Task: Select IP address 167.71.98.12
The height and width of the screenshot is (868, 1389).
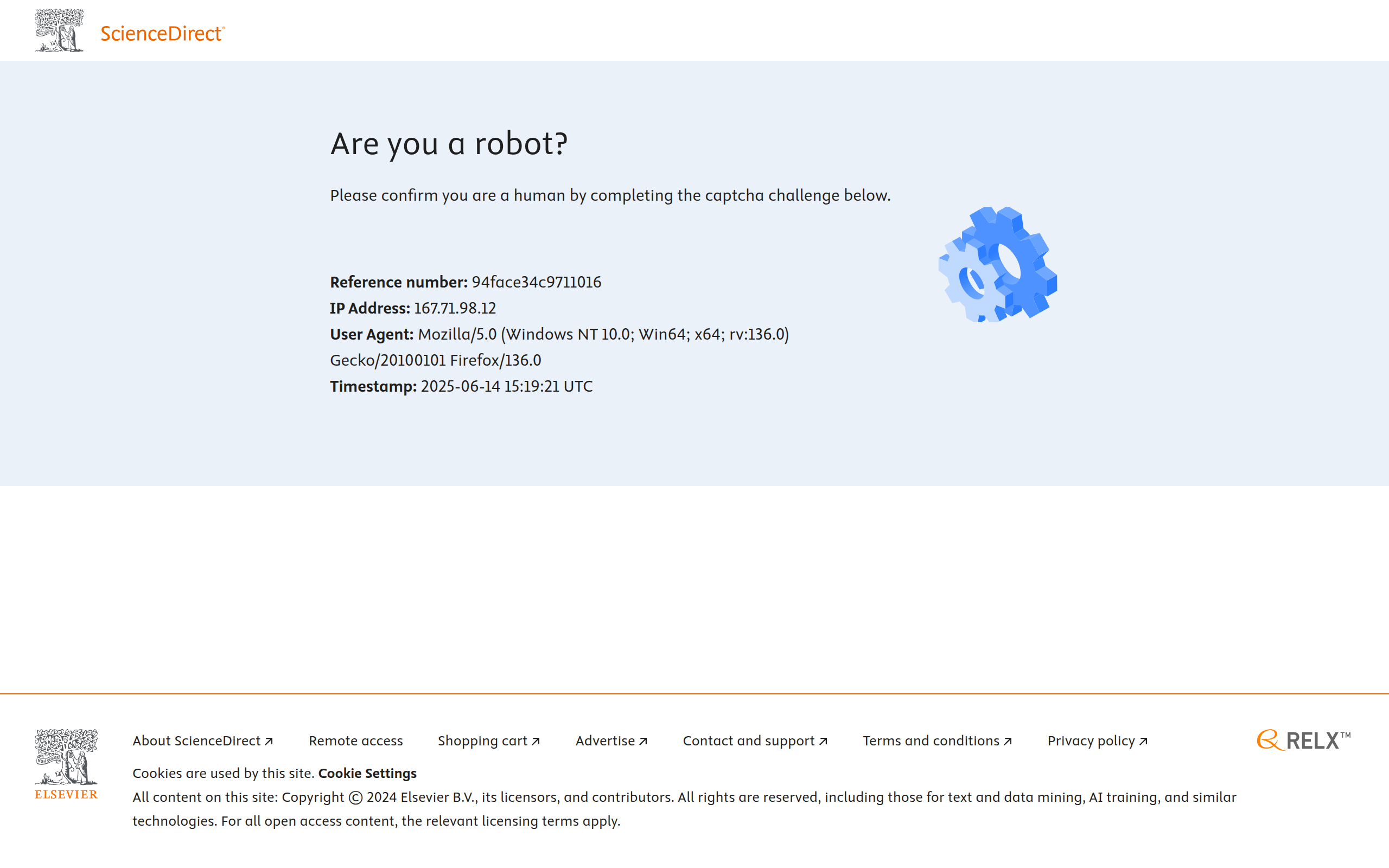Action: [x=455, y=308]
